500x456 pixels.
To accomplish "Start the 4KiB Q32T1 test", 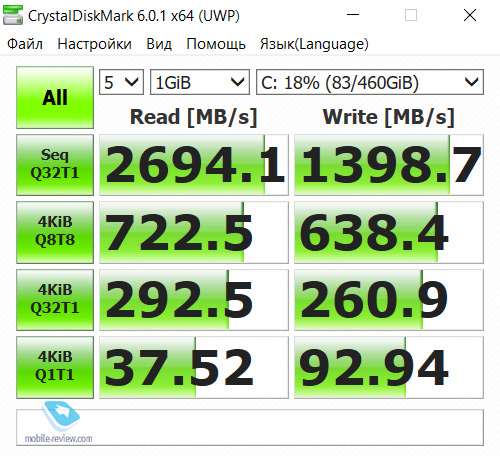I will [x=55, y=300].
